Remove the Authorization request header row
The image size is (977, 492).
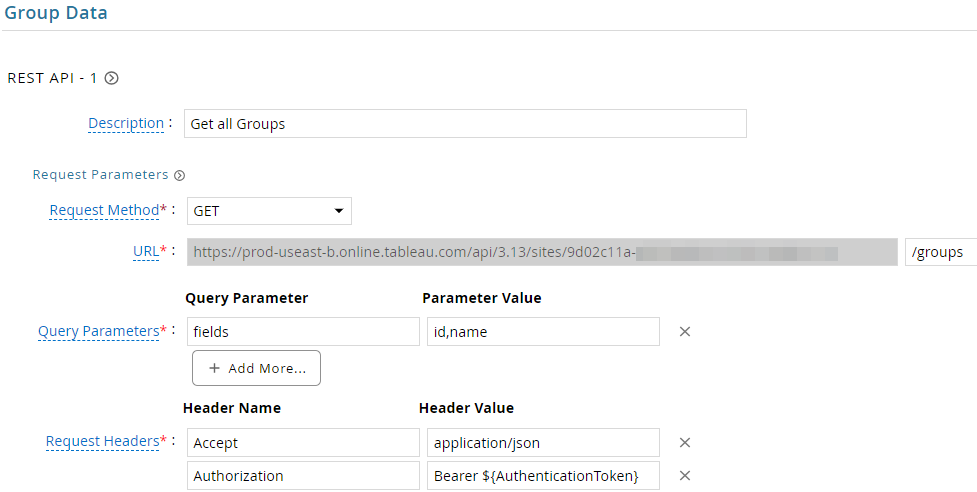pos(685,476)
